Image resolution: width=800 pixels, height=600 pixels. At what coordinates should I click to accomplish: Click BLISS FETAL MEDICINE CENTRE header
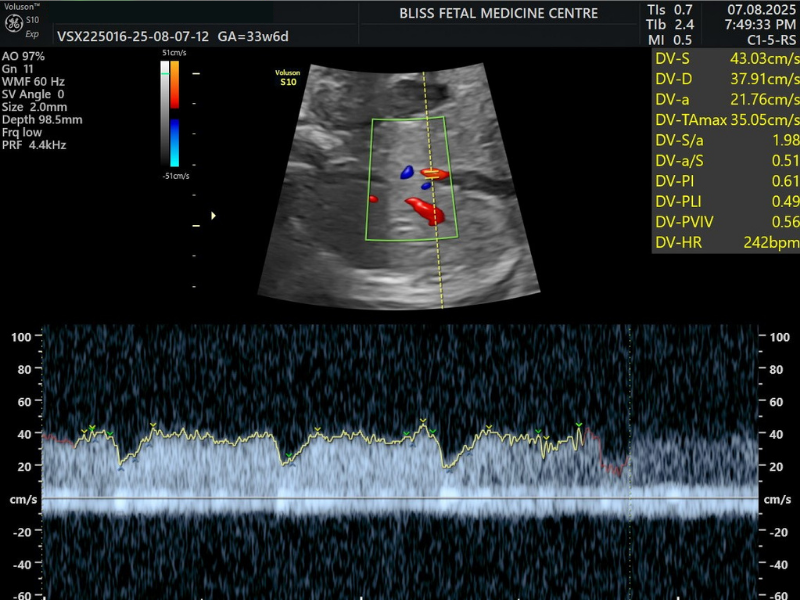[498, 13]
